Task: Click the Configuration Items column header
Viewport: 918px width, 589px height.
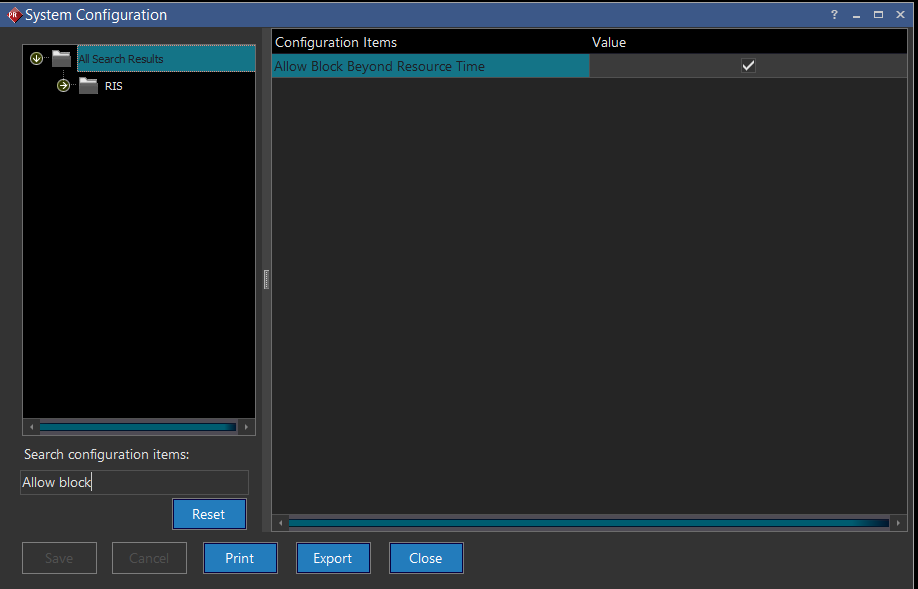Action: coord(336,42)
